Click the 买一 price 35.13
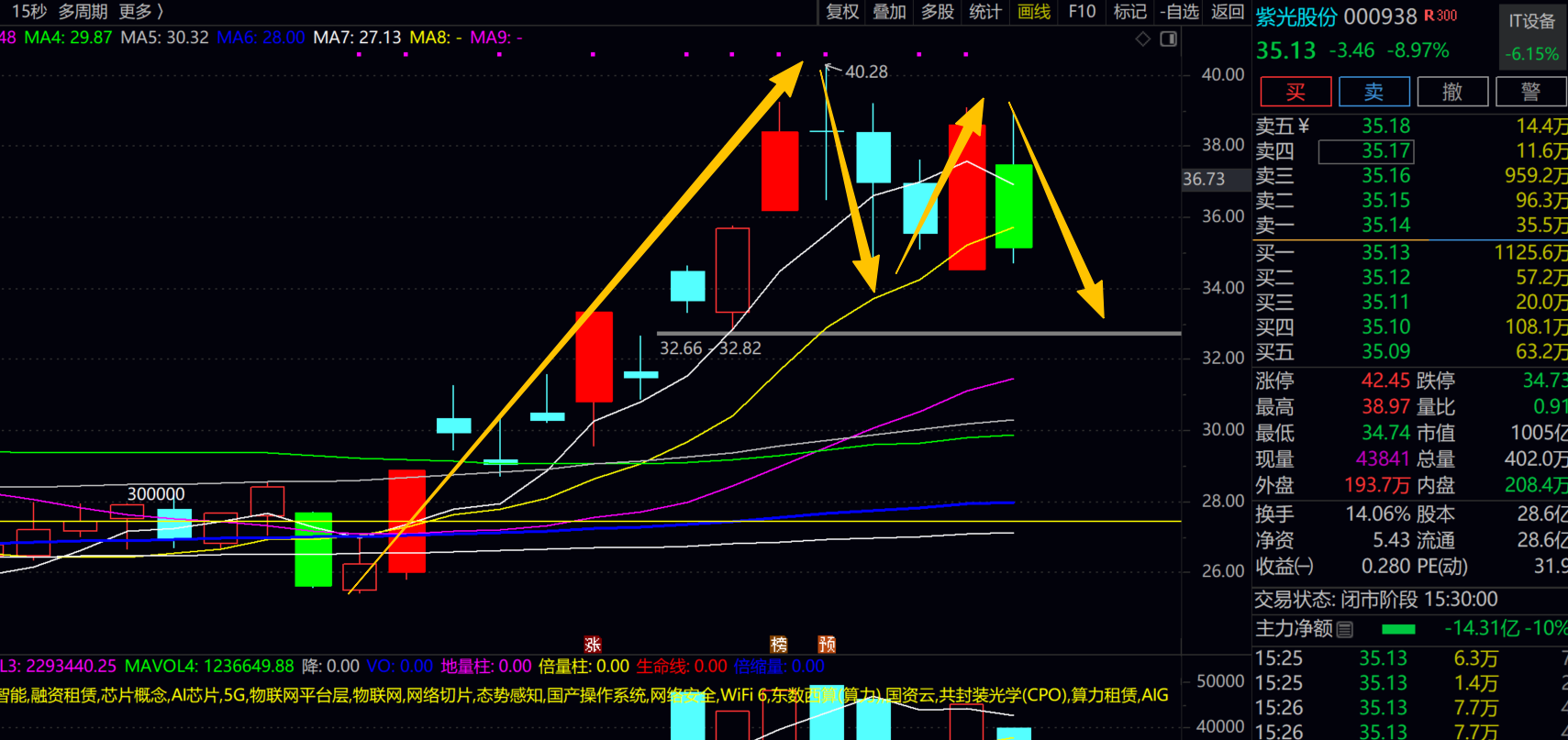The image size is (1568, 740). 1386,252
